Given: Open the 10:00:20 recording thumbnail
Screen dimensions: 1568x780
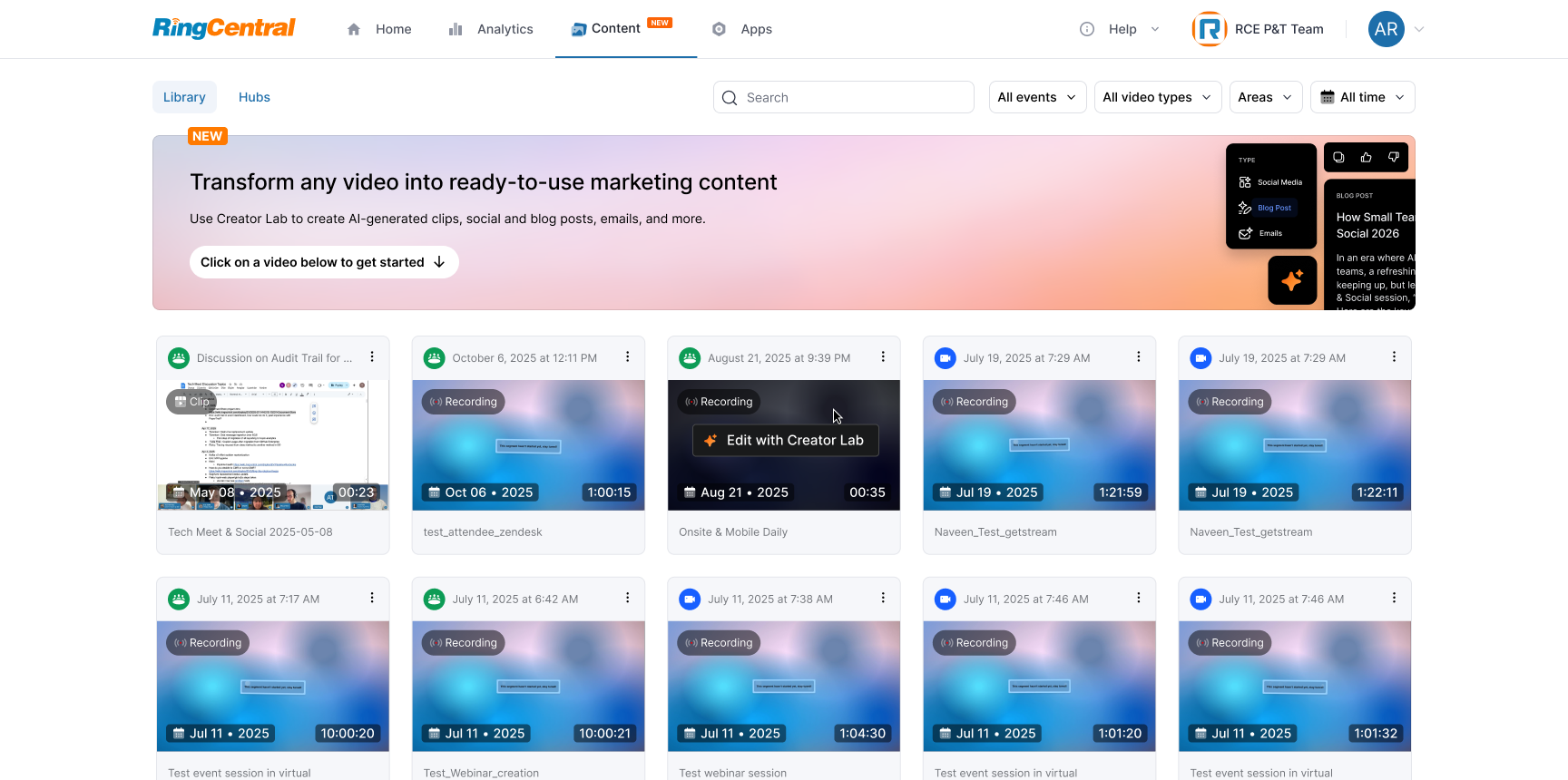Looking at the screenshot, I should pyautogui.click(x=273, y=687).
